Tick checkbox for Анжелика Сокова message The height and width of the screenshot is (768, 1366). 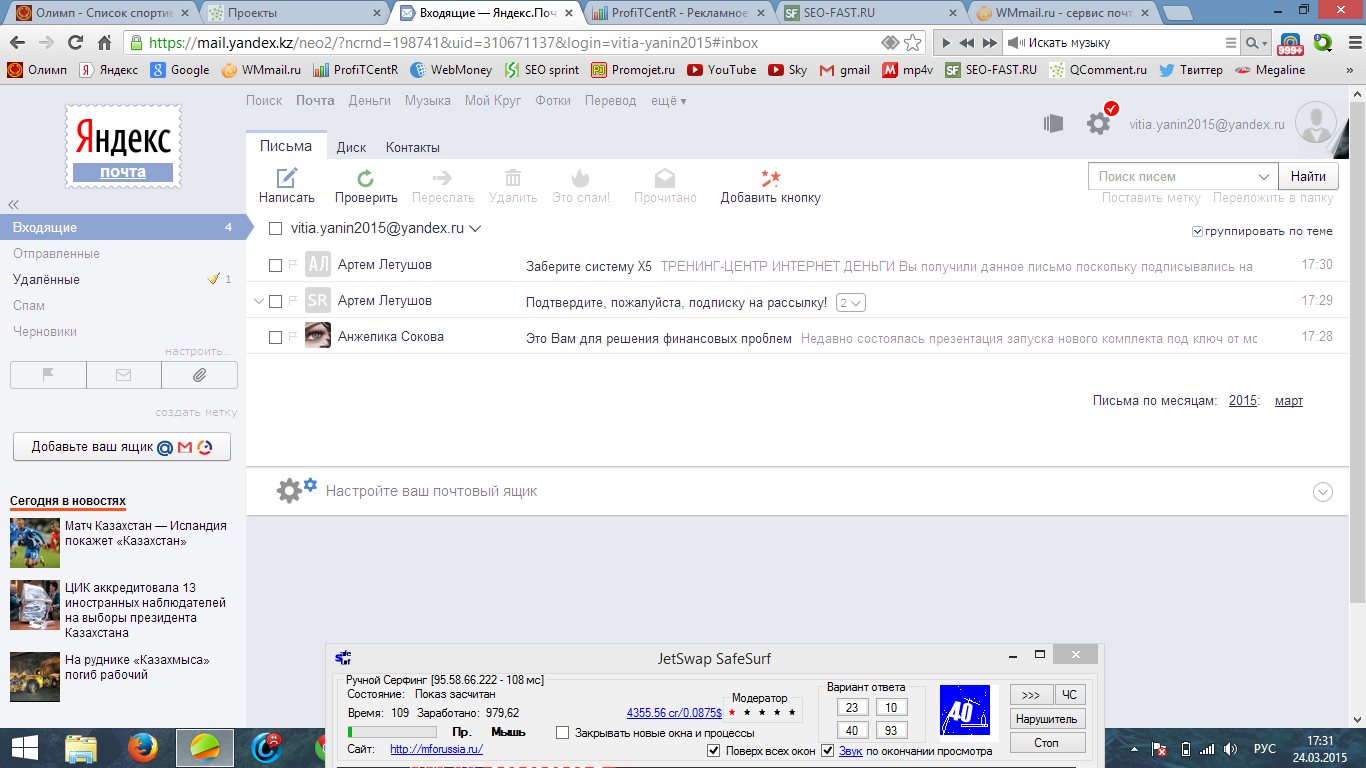click(x=275, y=337)
